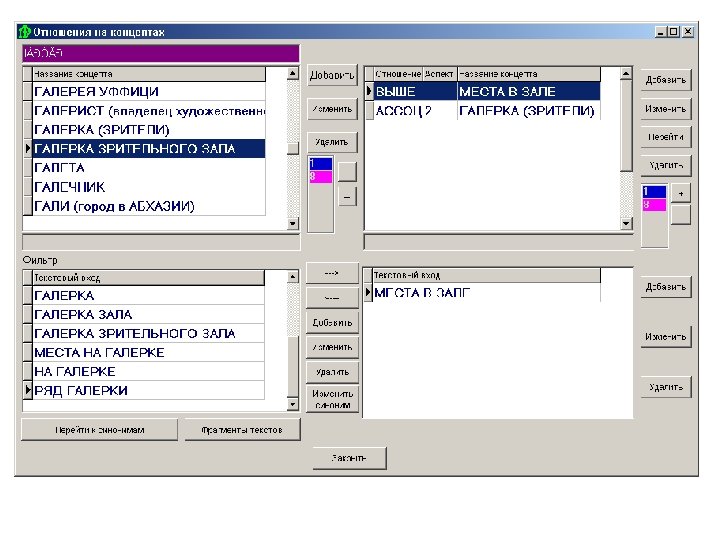The image size is (720, 540).
Task: Click Удалить button beside concept name list
Action: click(332, 142)
